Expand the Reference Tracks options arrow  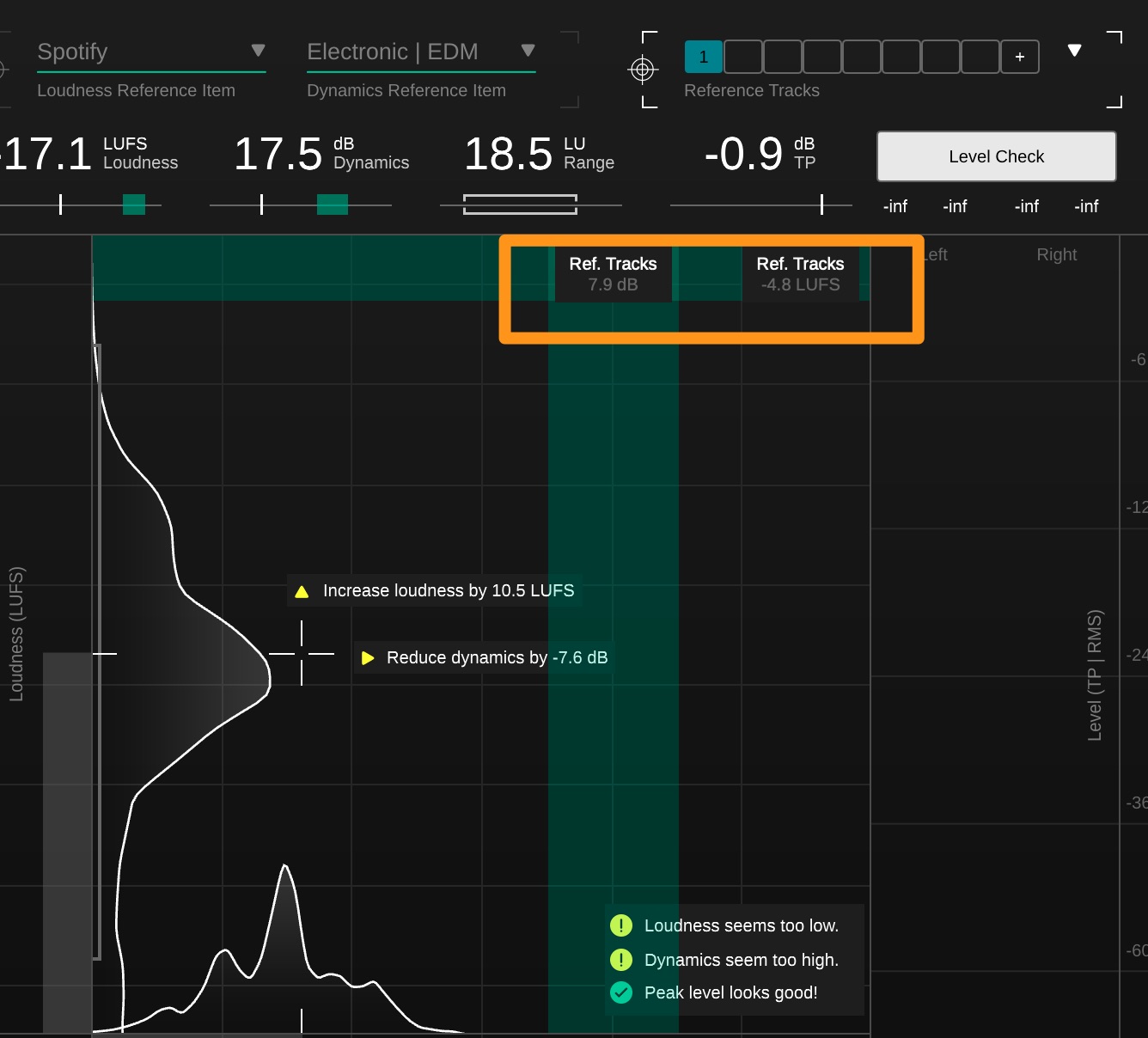(x=1074, y=51)
